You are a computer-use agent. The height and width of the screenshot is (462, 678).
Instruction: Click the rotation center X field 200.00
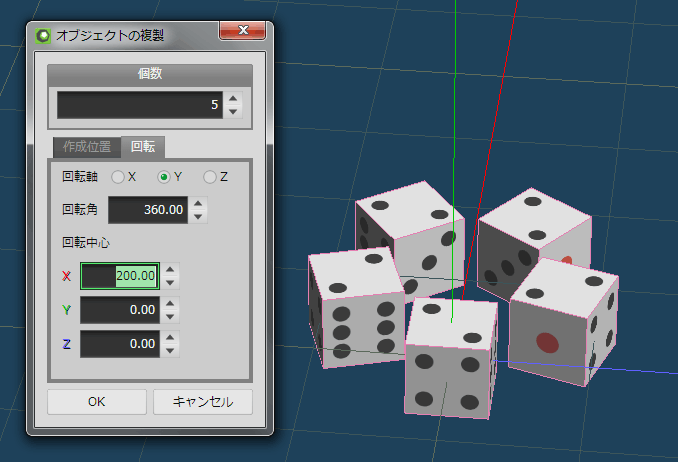pyautogui.click(x=120, y=276)
